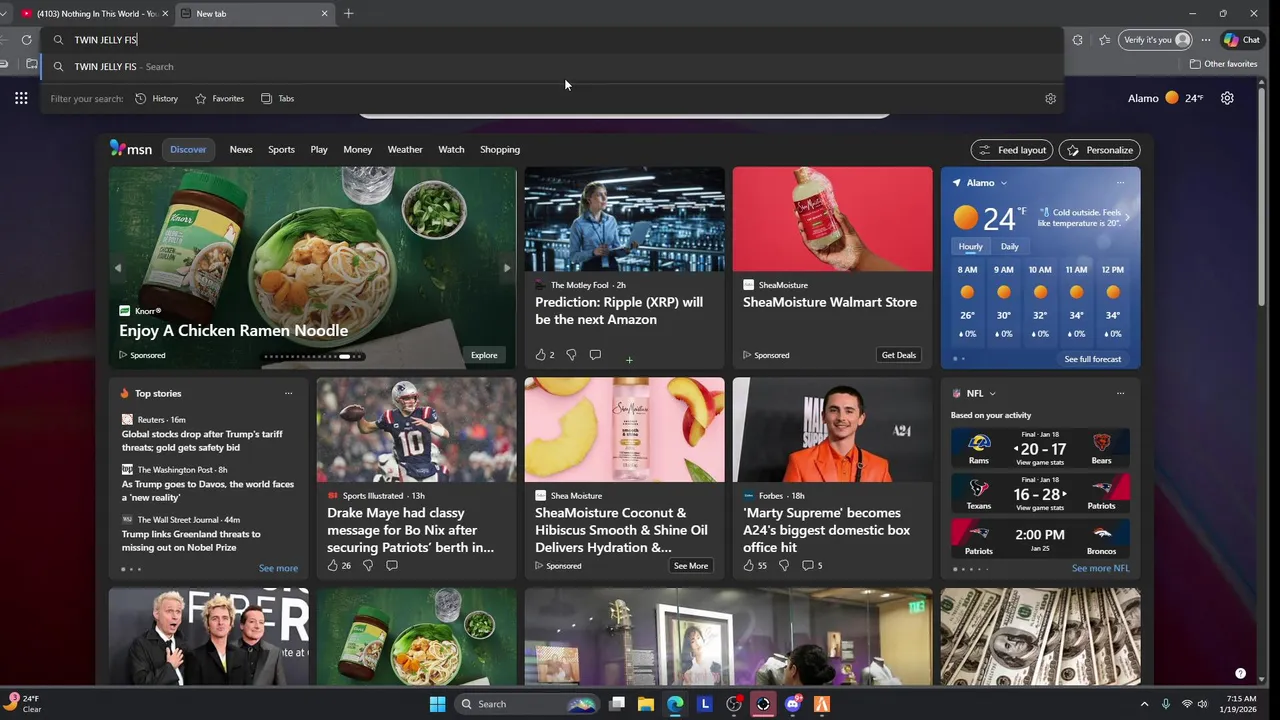Click the Feed layout button
The image size is (1280, 720).
[1012, 150]
